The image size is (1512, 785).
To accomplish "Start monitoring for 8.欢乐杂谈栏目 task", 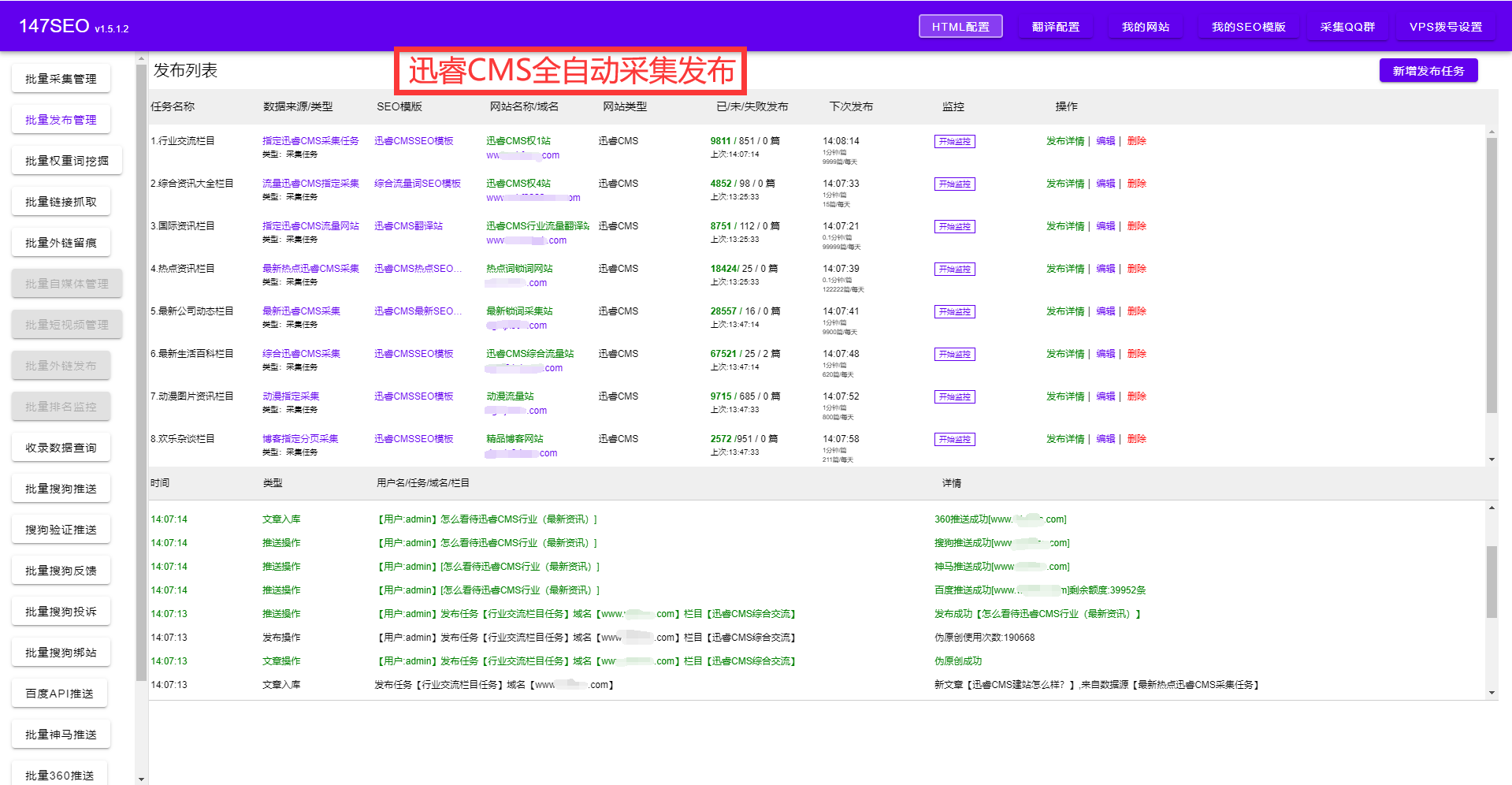I will 954,440.
